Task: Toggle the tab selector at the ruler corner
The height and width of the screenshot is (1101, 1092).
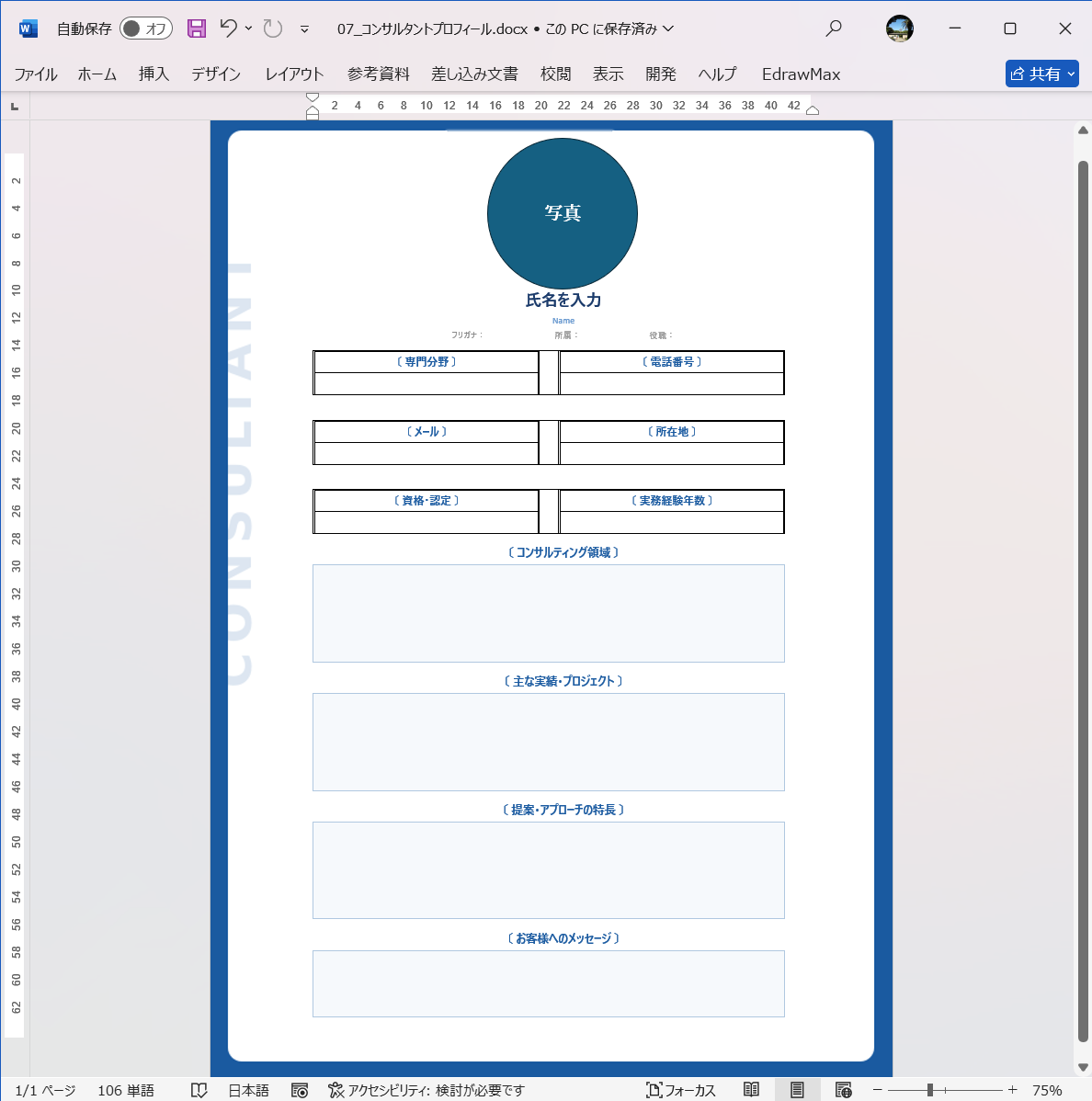Action: pos(14,105)
